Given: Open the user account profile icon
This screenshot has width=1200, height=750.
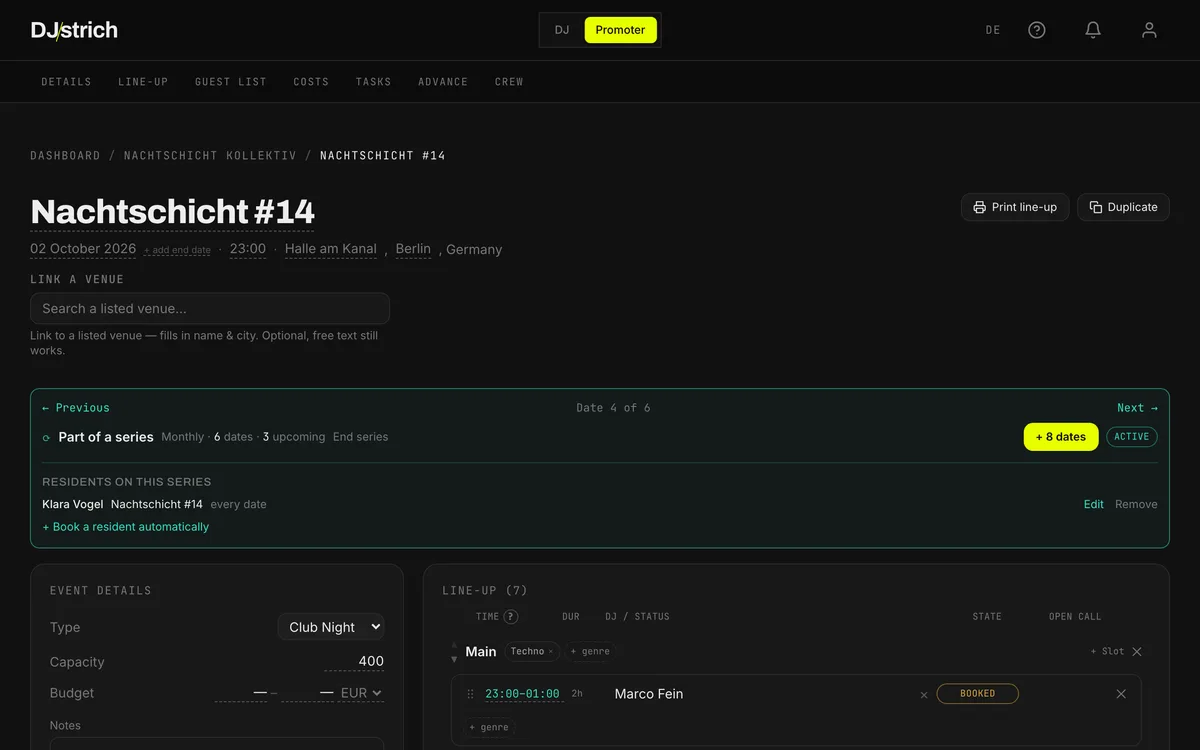Looking at the screenshot, I should (1149, 30).
